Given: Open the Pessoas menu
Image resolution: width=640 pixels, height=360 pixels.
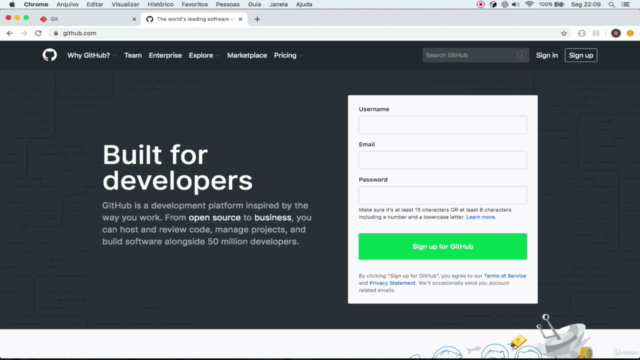Looking at the screenshot, I should (x=228, y=4).
